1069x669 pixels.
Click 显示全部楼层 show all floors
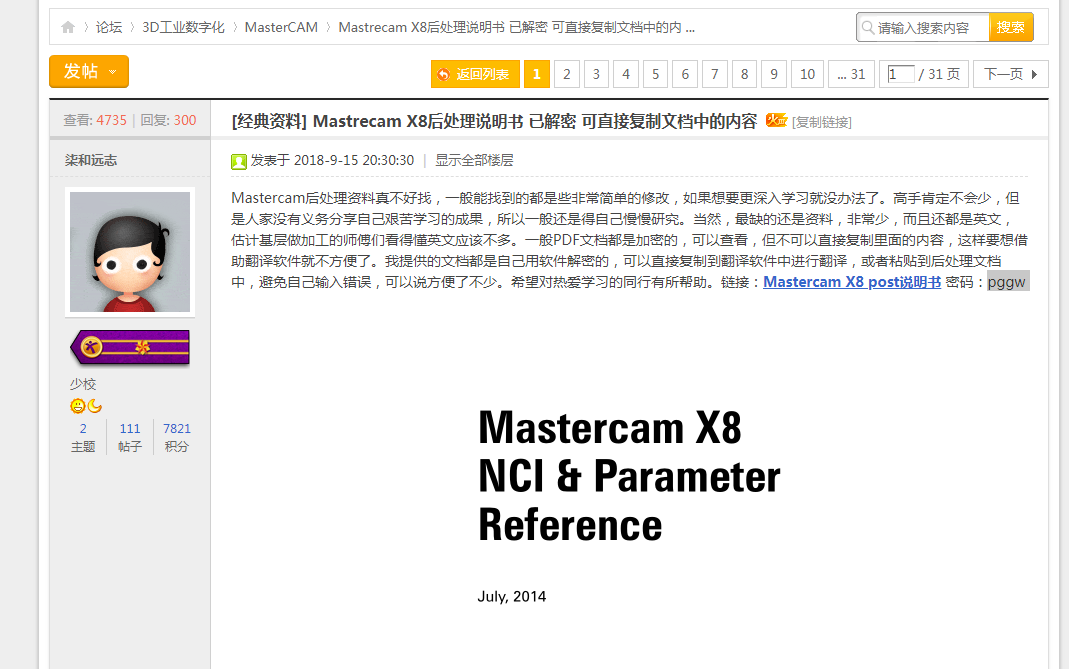pos(474,160)
